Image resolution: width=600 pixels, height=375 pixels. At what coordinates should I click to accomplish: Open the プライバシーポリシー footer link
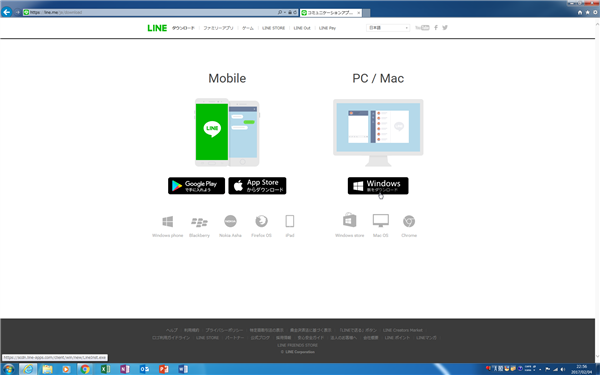[224, 330]
